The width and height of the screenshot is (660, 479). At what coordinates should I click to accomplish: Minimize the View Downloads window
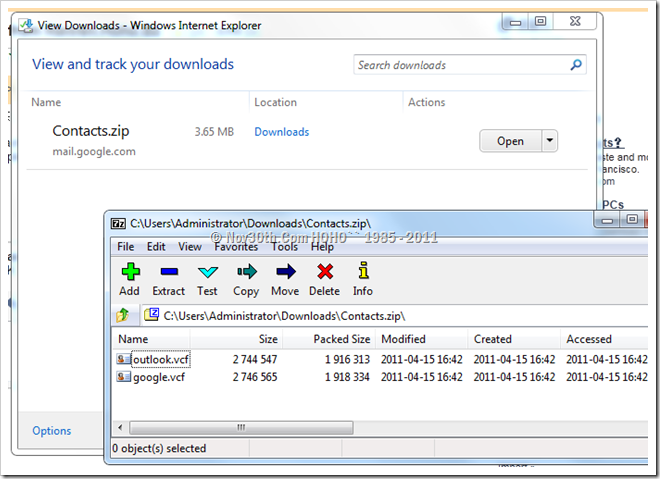pyautogui.click(x=515, y=22)
